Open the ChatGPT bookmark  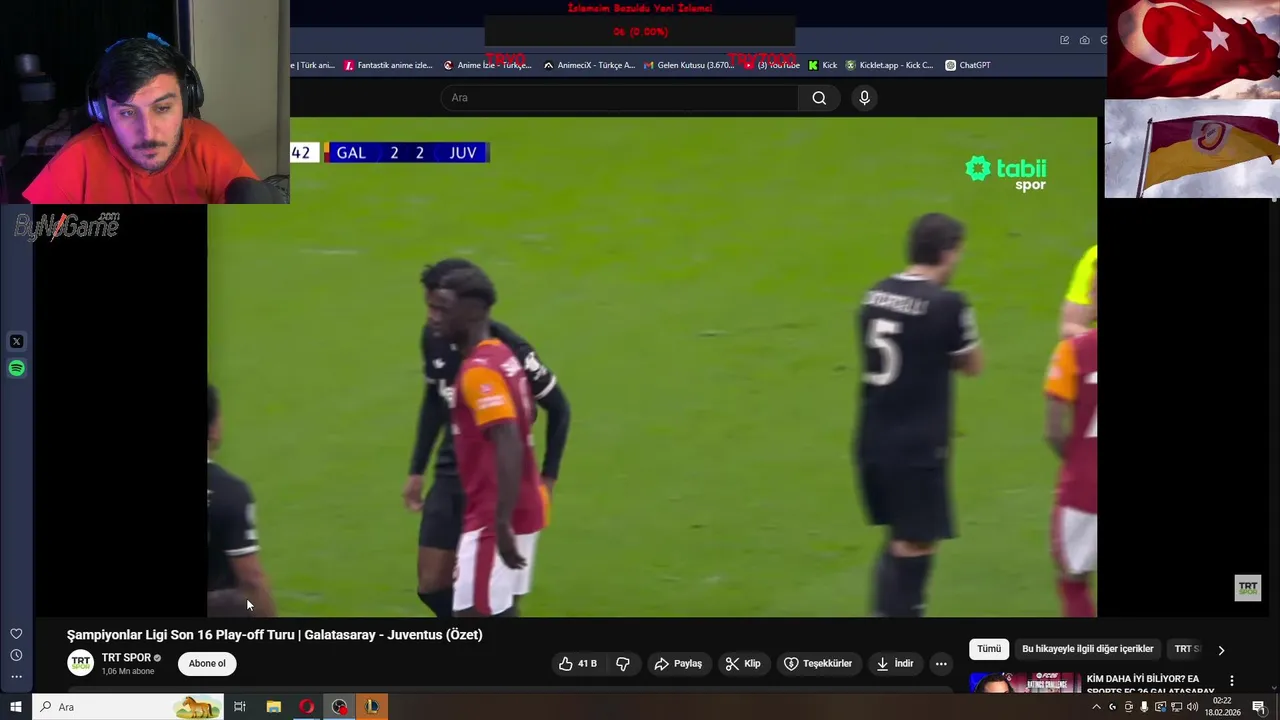pyautogui.click(x=968, y=65)
